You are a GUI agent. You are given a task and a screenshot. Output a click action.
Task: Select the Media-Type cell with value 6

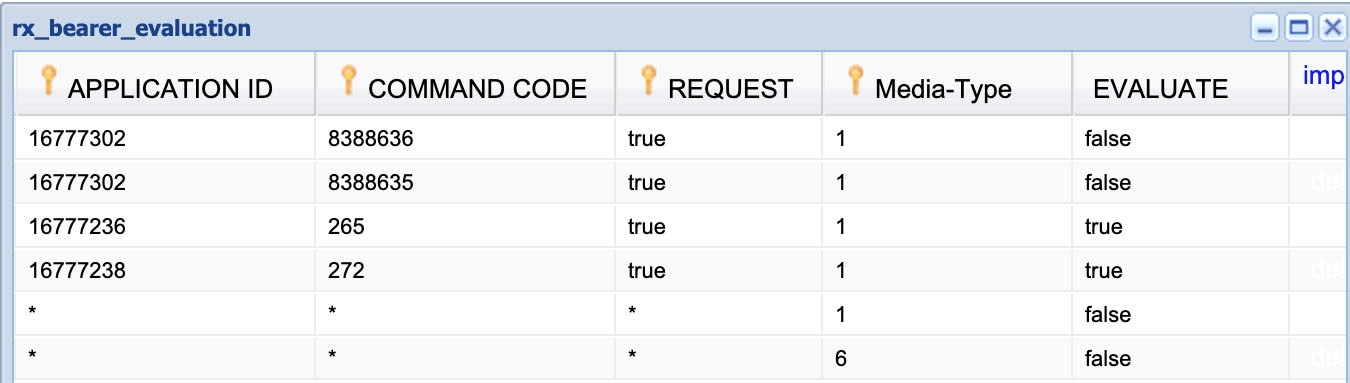[947, 359]
